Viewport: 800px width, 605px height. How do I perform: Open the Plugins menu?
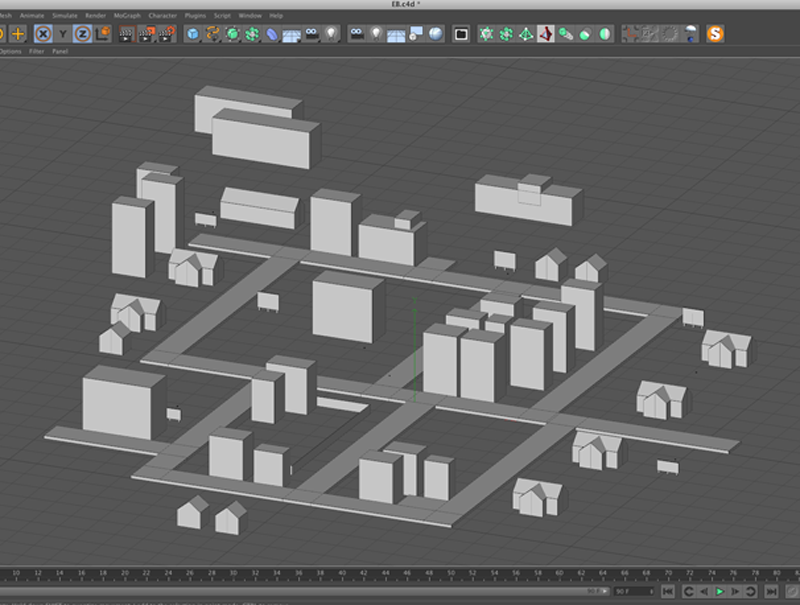click(195, 16)
